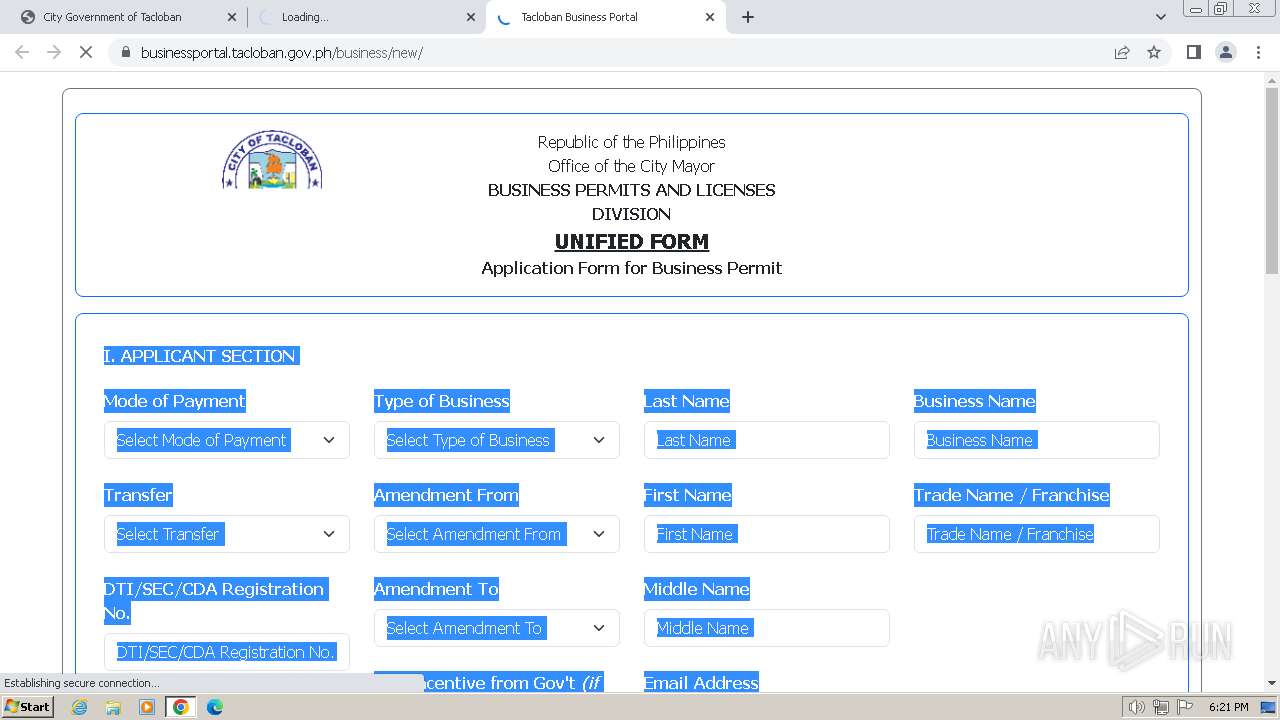The height and width of the screenshot is (720, 1280).
Task: Click the First Name input field
Action: [767, 534]
